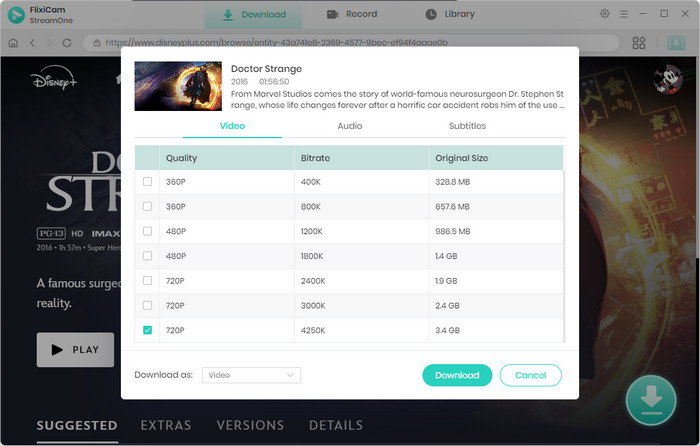Switch to the Record tab
This screenshot has width=700, height=446.
tap(352, 14)
